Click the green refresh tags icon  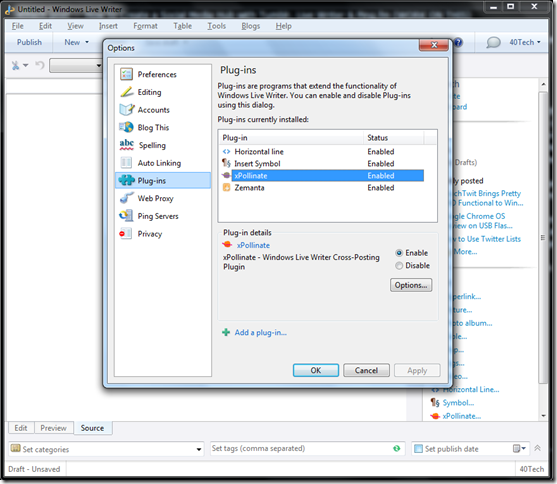[x=397, y=448]
